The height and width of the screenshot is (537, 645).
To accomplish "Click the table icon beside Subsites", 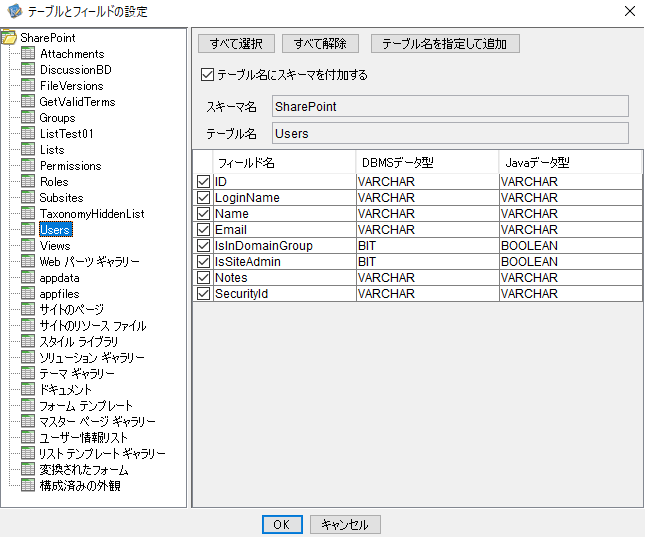I will click(x=28, y=198).
